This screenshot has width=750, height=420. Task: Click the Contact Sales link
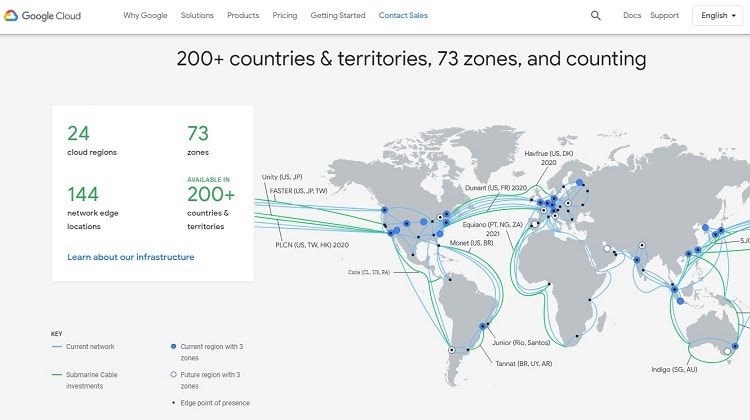[403, 15]
